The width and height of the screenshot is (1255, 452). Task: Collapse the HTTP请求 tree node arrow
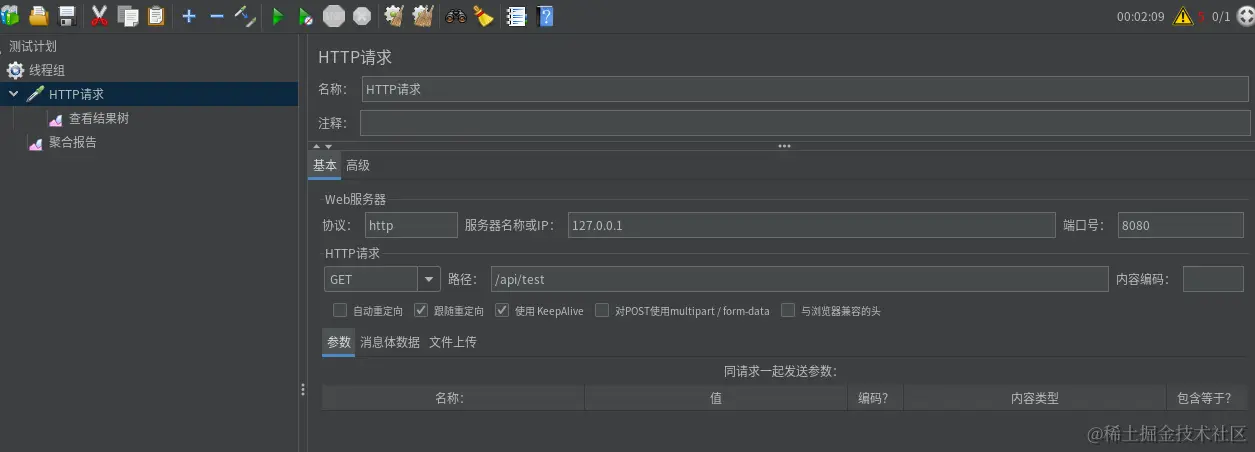click(x=13, y=94)
